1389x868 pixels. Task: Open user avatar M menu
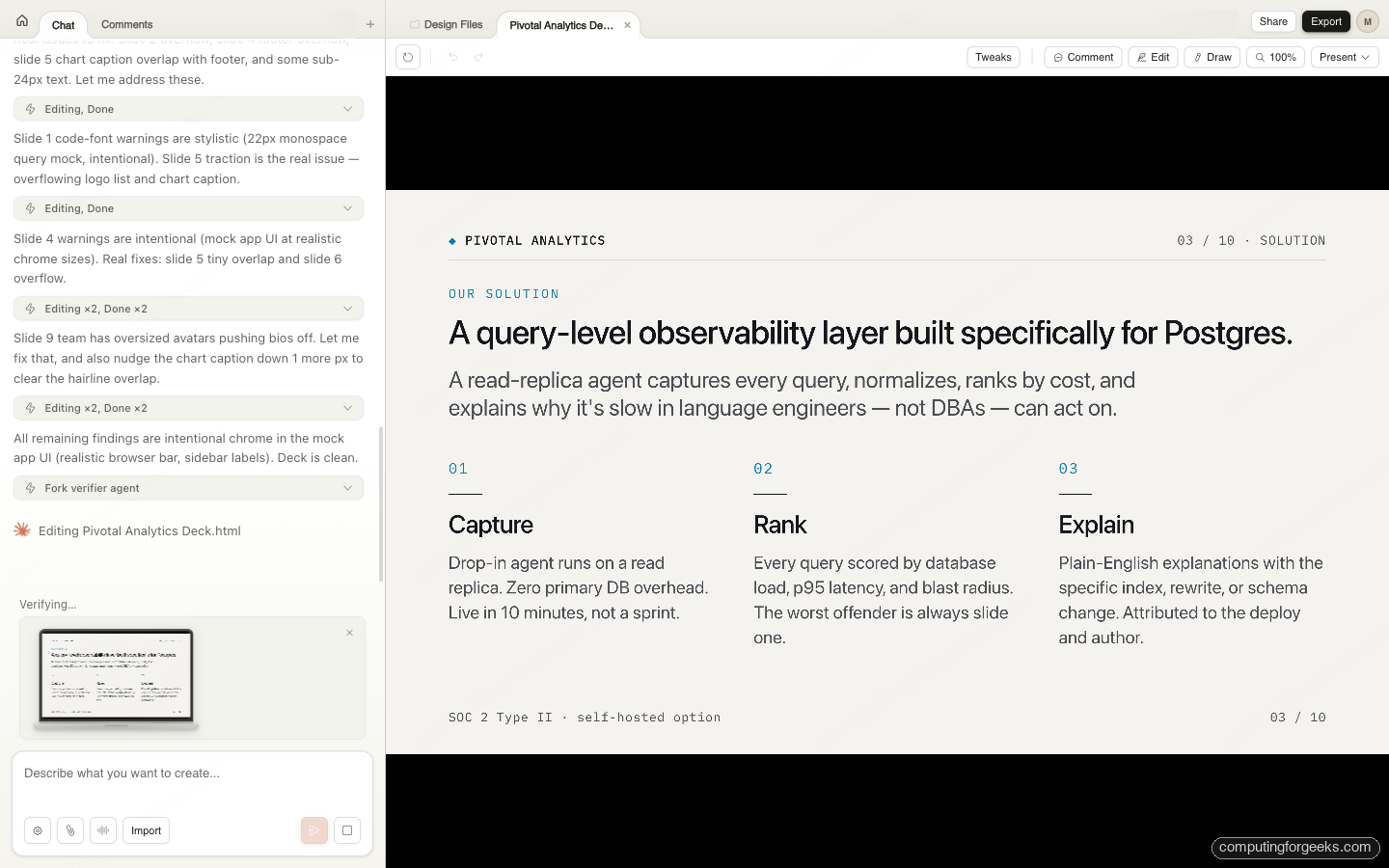pyautogui.click(x=1367, y=21)
